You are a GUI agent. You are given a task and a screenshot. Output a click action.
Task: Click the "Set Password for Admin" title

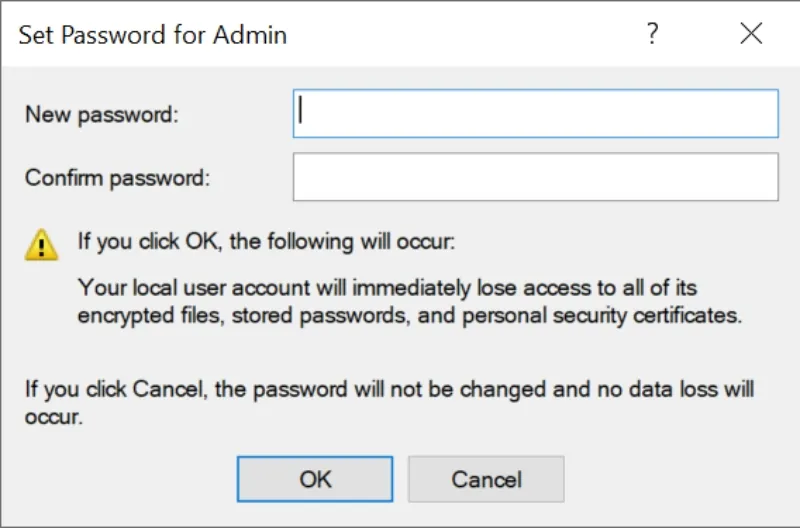[x=153, y=35]
